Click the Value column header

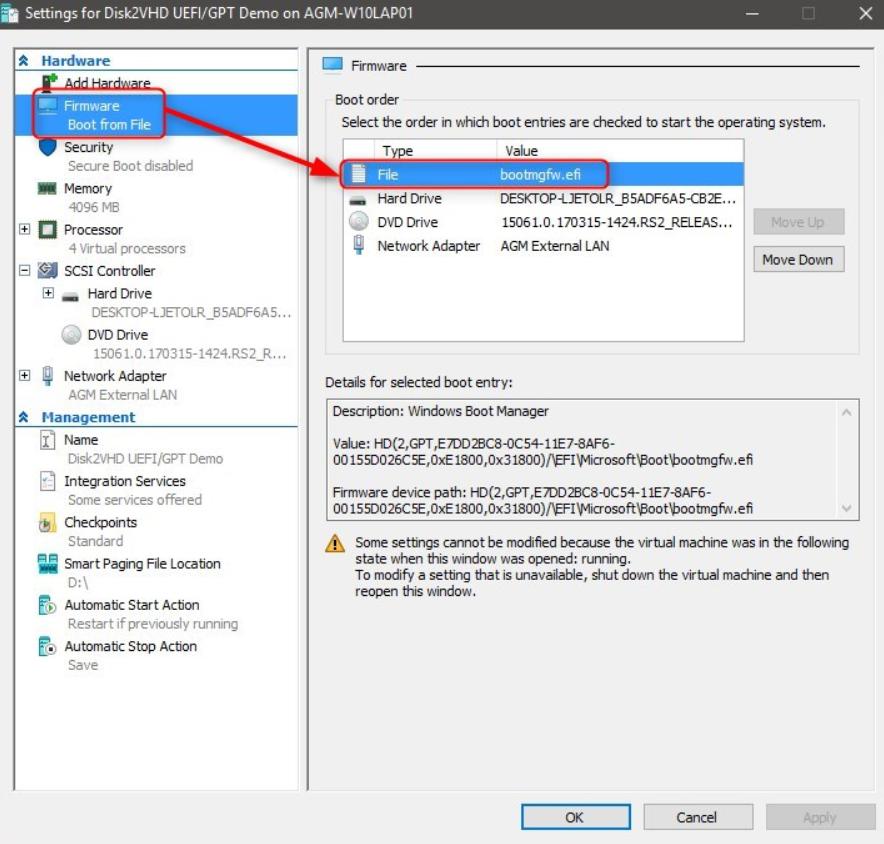click(620, 151)
